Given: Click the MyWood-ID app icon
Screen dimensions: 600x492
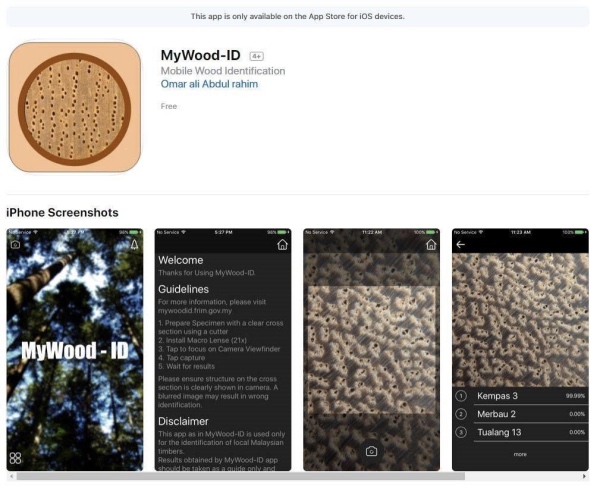Looking at the screenshot, I should point(75,108).
